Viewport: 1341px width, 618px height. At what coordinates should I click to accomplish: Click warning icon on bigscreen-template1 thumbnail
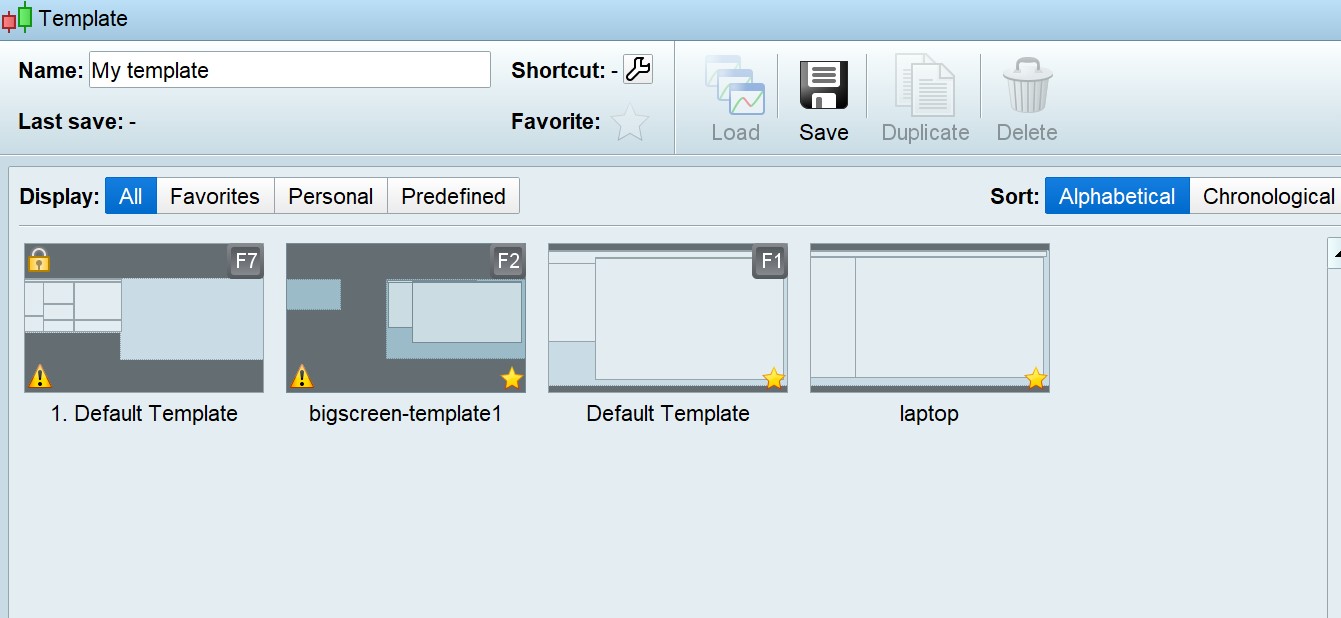(x=301, y=377)
